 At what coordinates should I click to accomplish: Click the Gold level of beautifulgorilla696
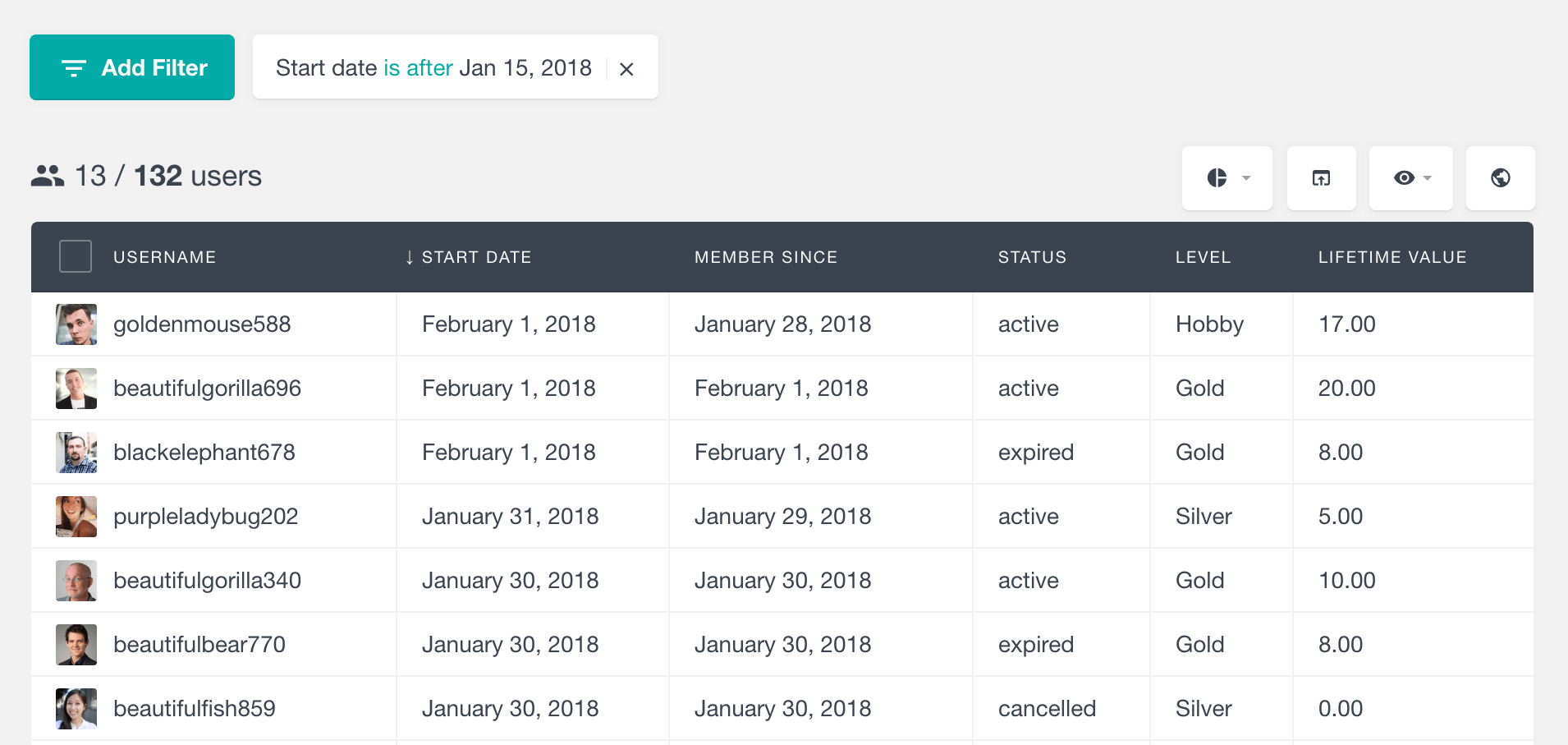pyautogui.click(x=1199, y=389)
